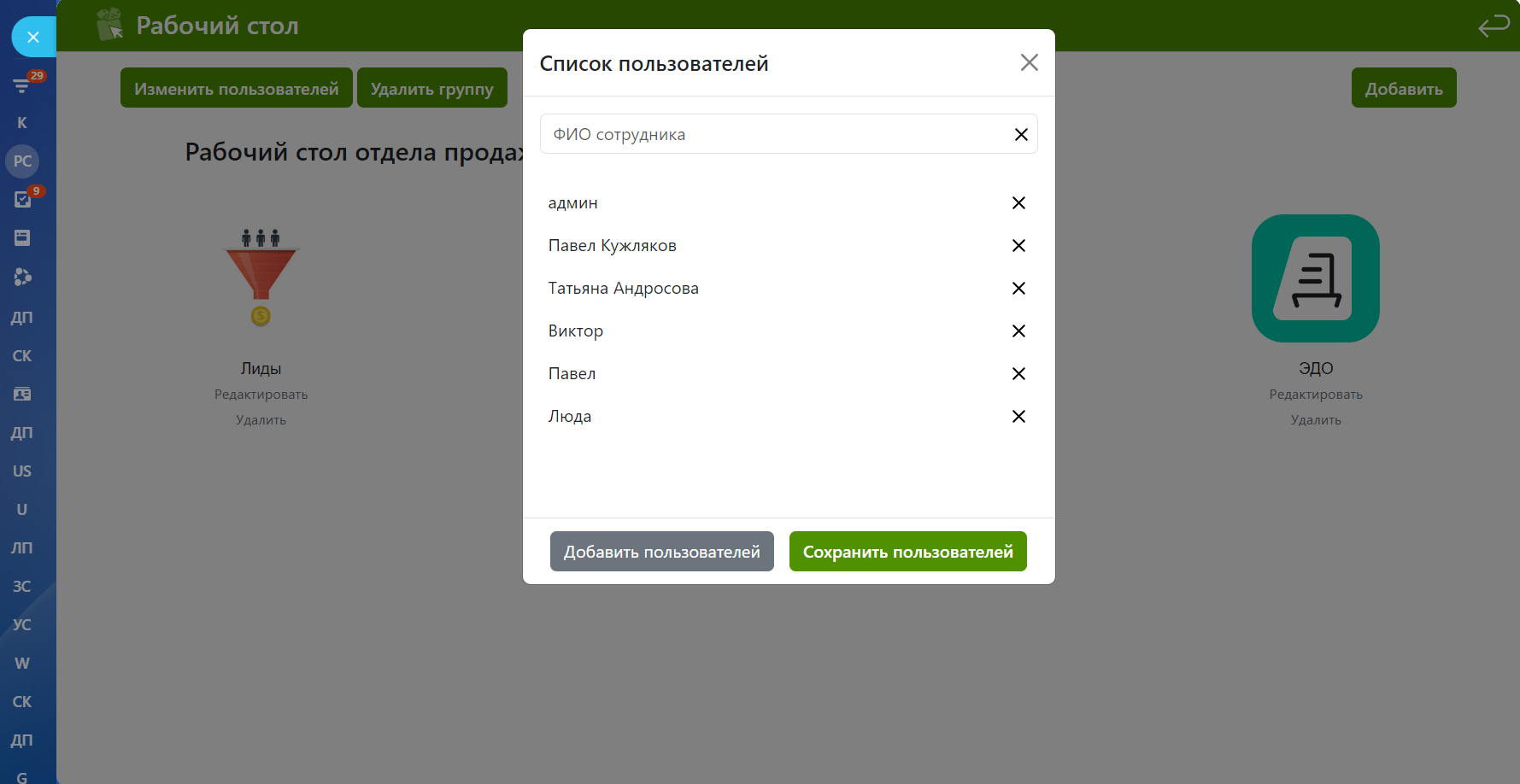Open the K sidebar item
Viewport: 1520px width, 784px height.
(x=22, y=123)
